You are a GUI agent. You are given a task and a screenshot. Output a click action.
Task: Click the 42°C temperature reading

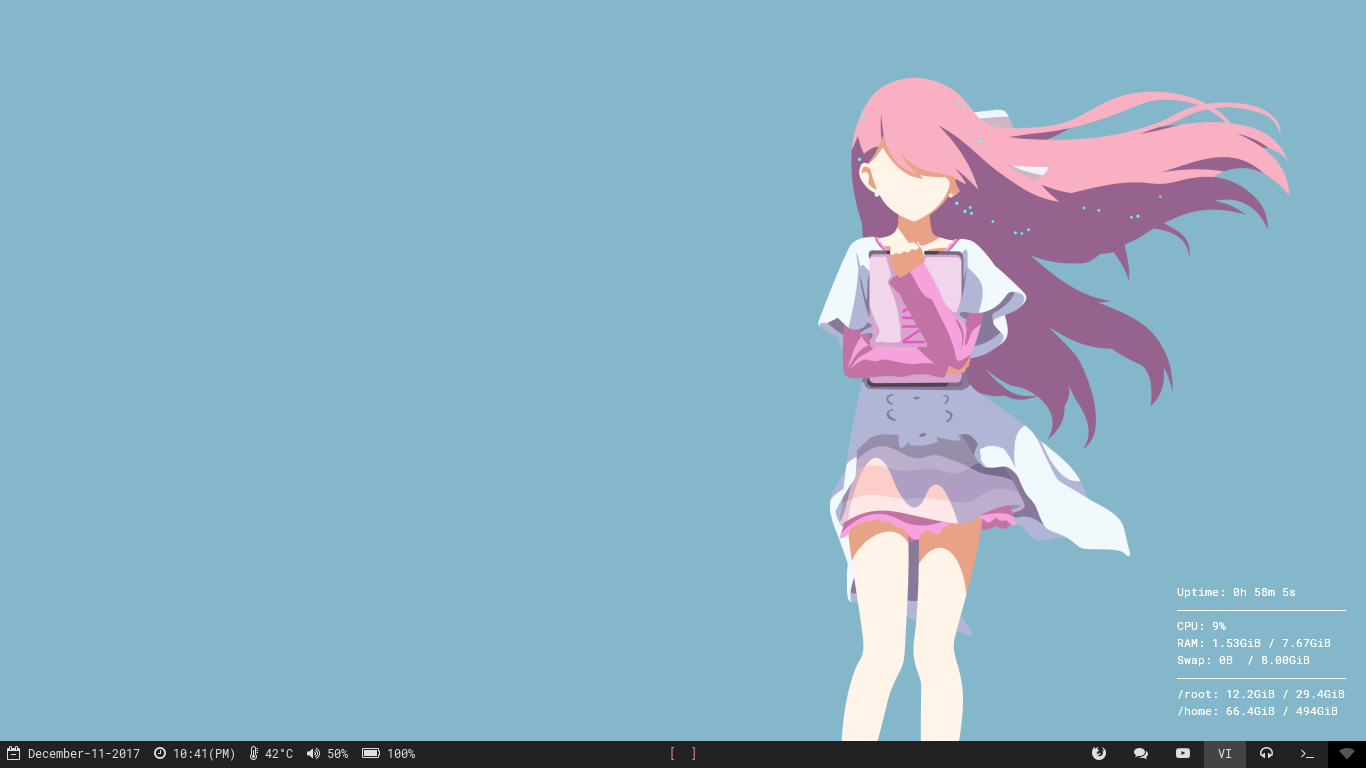pos(279,754)
